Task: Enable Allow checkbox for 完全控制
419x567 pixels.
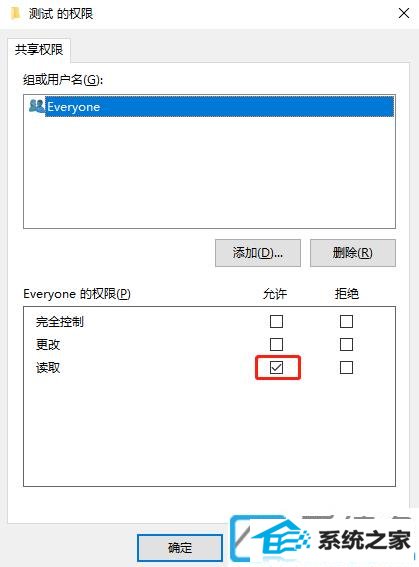Action: (277, 321)
